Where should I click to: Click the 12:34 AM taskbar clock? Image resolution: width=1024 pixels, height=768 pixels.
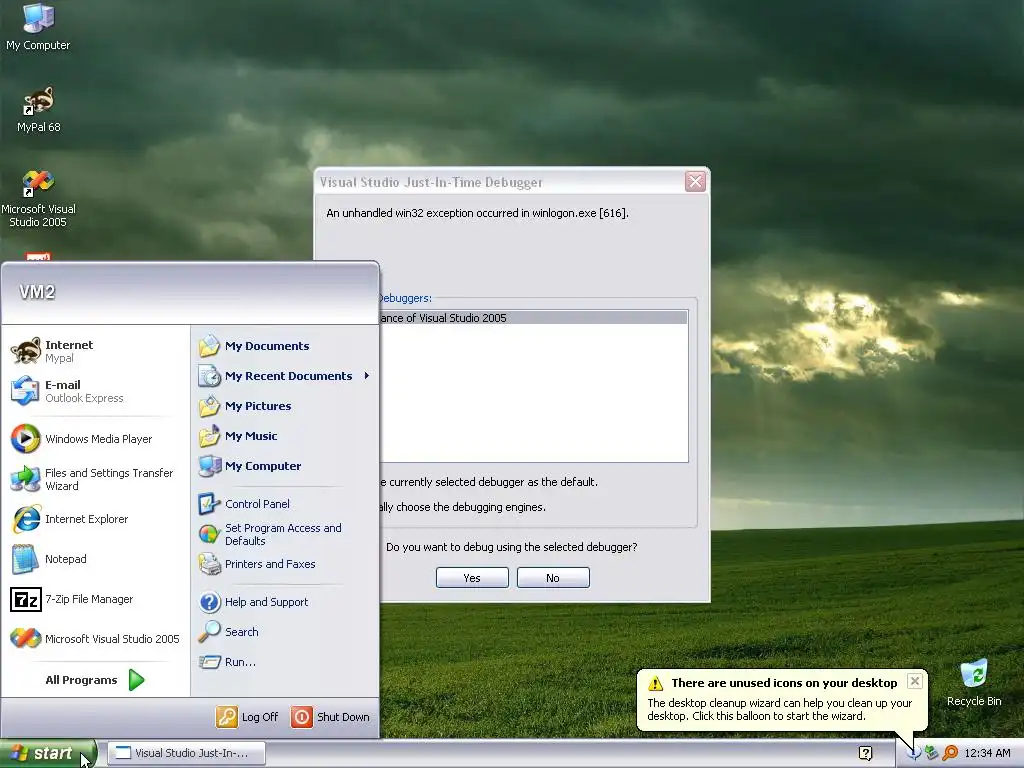987,753
